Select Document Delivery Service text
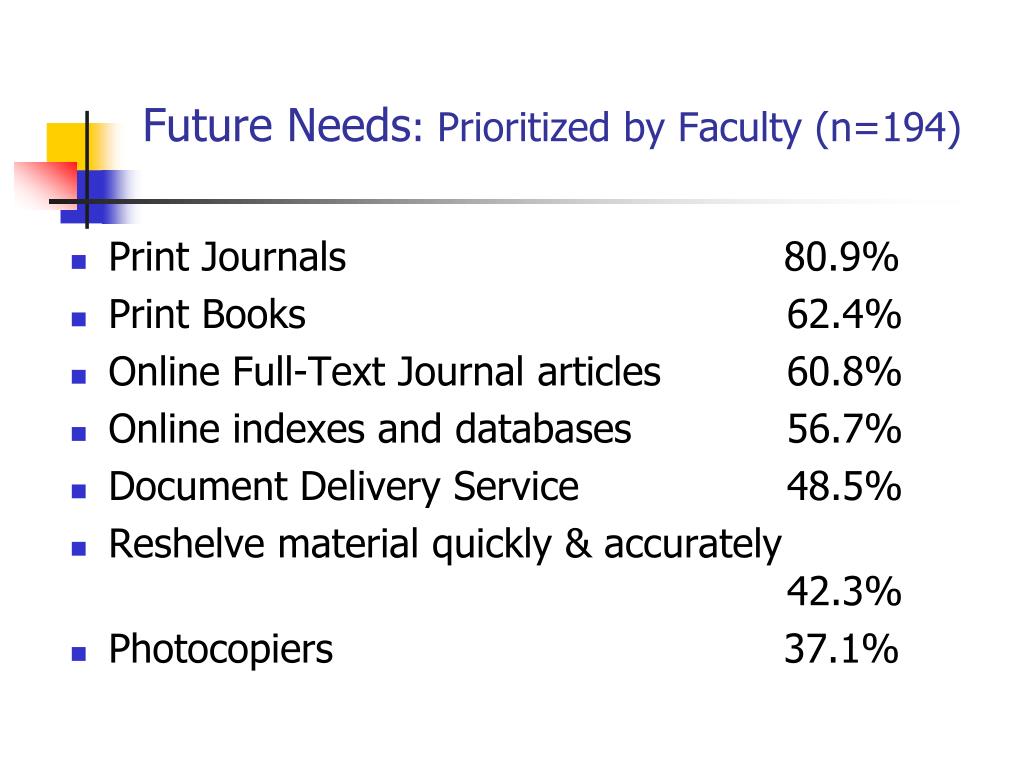 [344, 487]
